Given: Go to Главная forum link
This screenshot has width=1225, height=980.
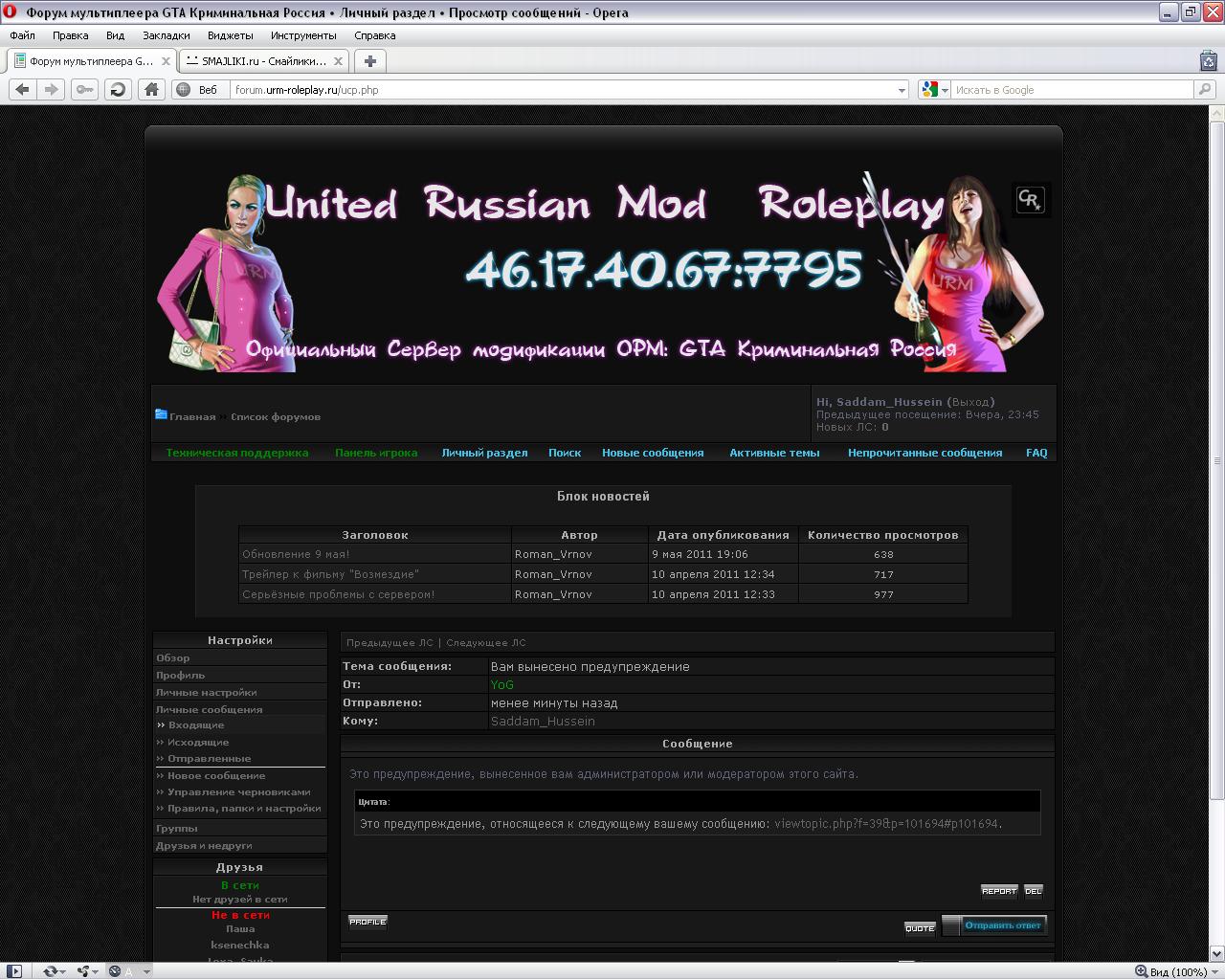Looking at the screenshot, I should 192,416.
